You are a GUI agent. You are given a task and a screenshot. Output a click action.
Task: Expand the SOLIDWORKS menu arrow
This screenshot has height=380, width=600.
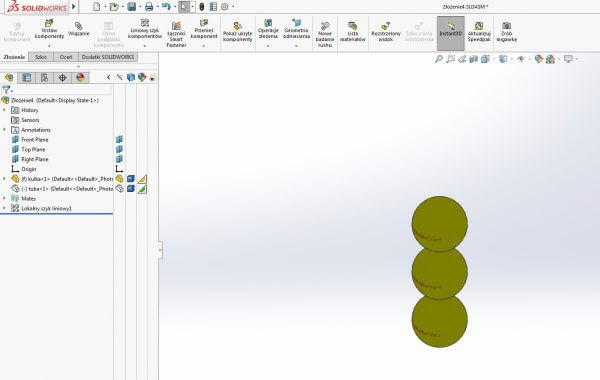pyautogui.click(x=74, y=7)
